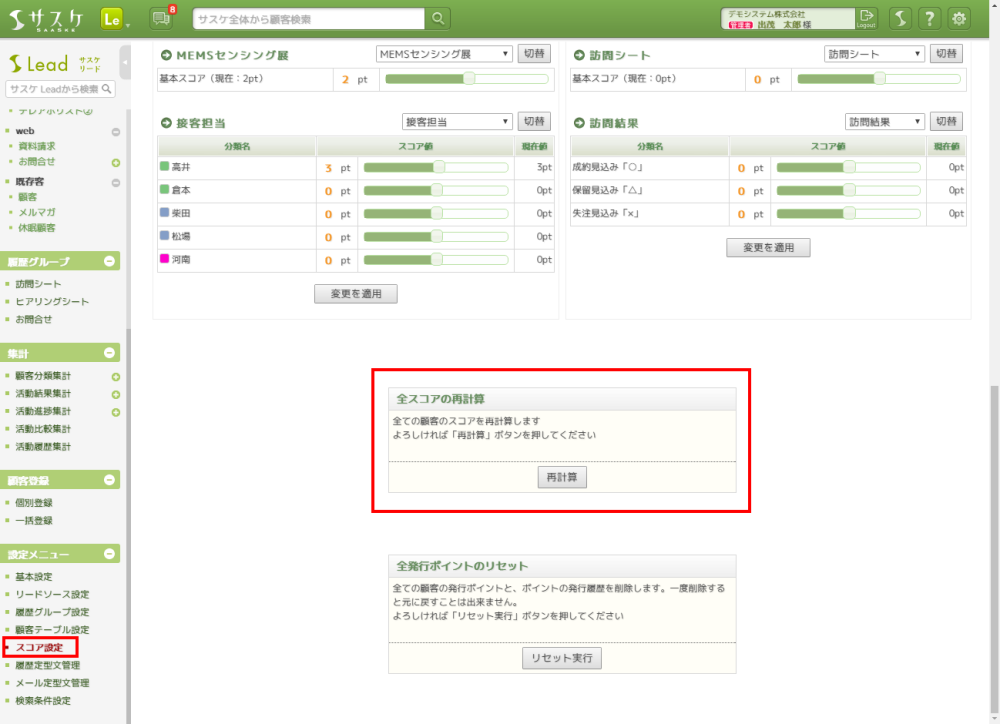1000x724 pixels.
Task: Click the S icon button next to help
Action: click(900, 19)
